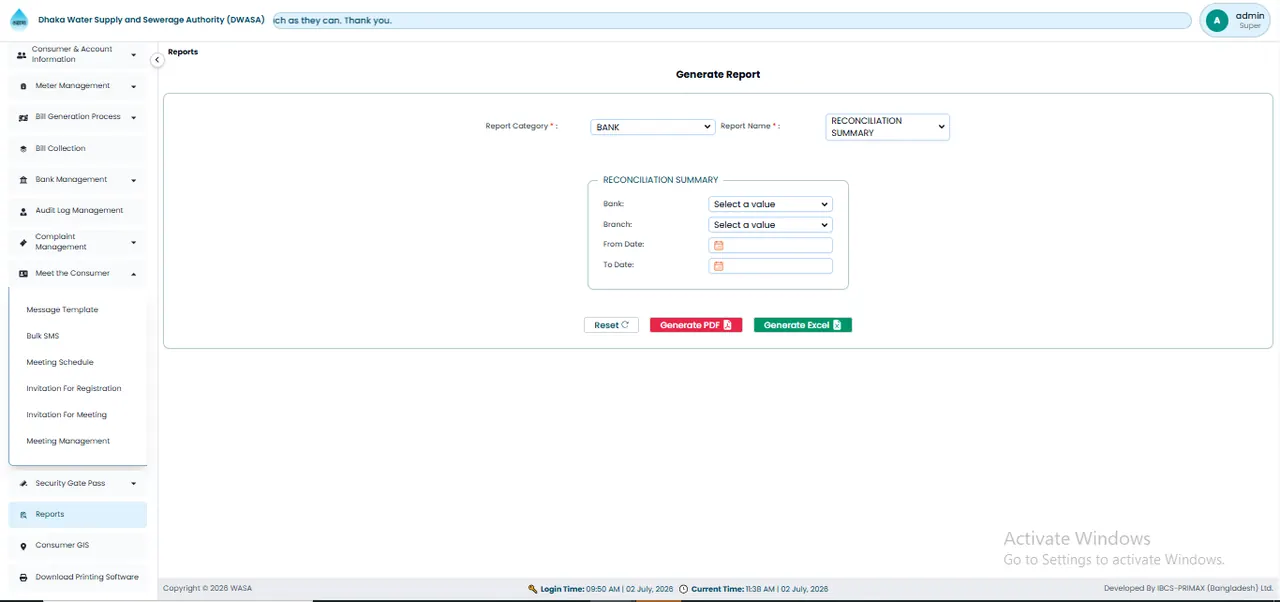Image resolution: width=1280 pixels, height=602 pixels.
Task: Expand the Consumer & Account Information arrow
Action: click(x=133, y=55)
